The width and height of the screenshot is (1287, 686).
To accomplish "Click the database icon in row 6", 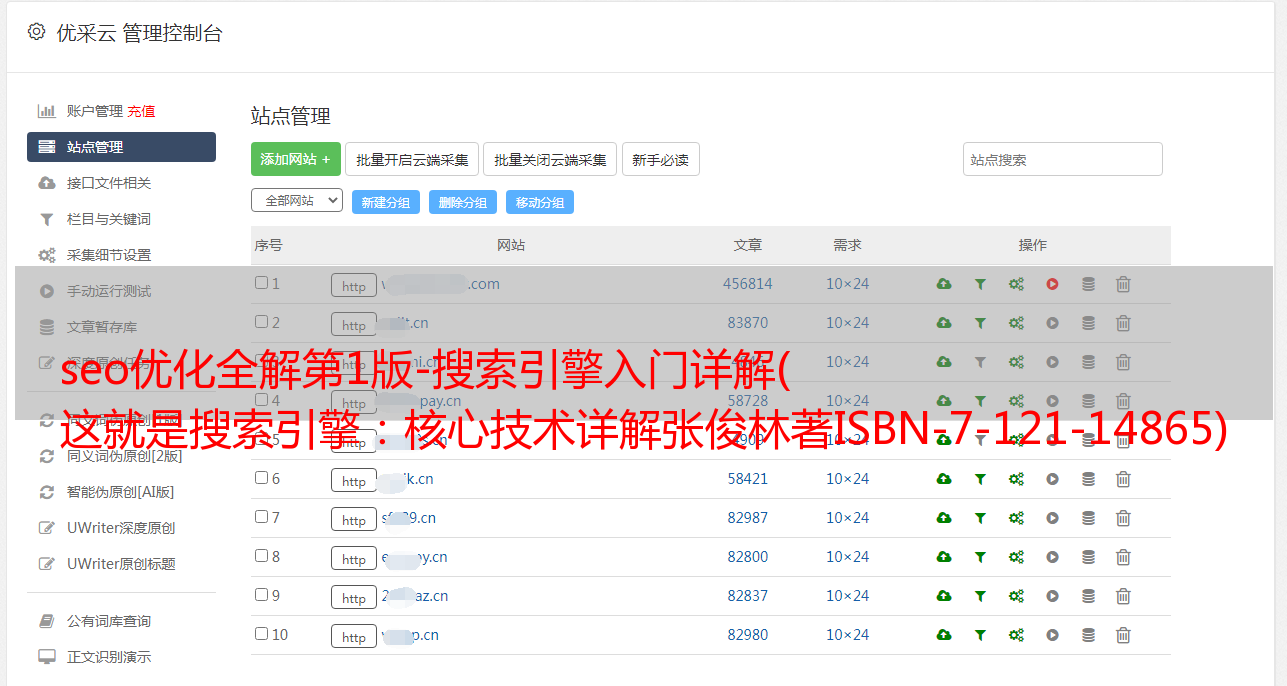I will click(x=1088, y=479).
